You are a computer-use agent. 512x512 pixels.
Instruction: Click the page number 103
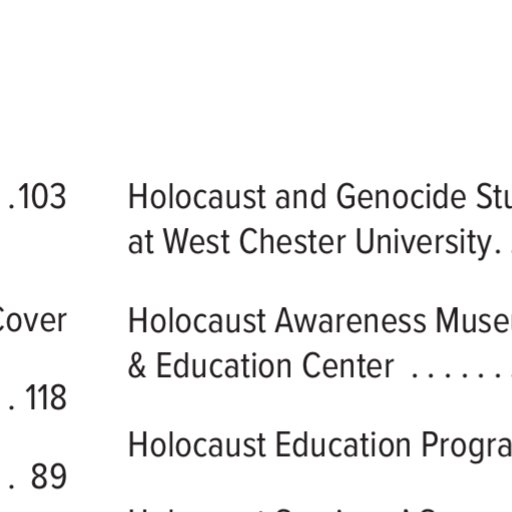pos(41,197)
